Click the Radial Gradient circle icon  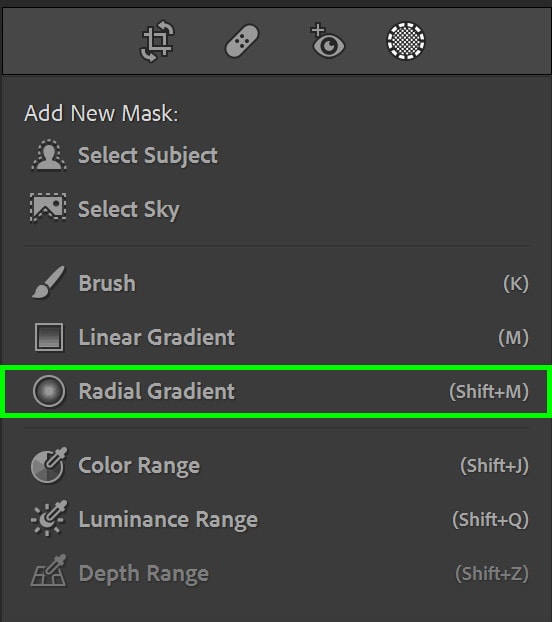click(x=49, y=392)
